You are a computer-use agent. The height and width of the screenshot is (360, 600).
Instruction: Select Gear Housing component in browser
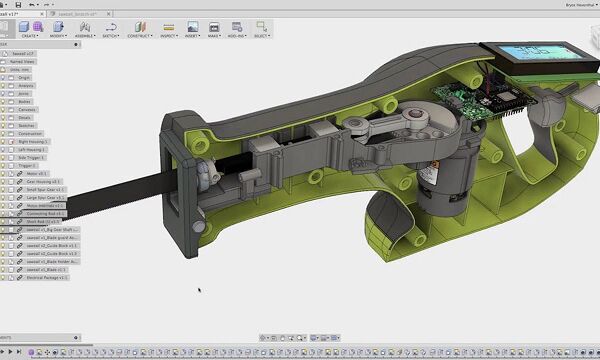43,182
